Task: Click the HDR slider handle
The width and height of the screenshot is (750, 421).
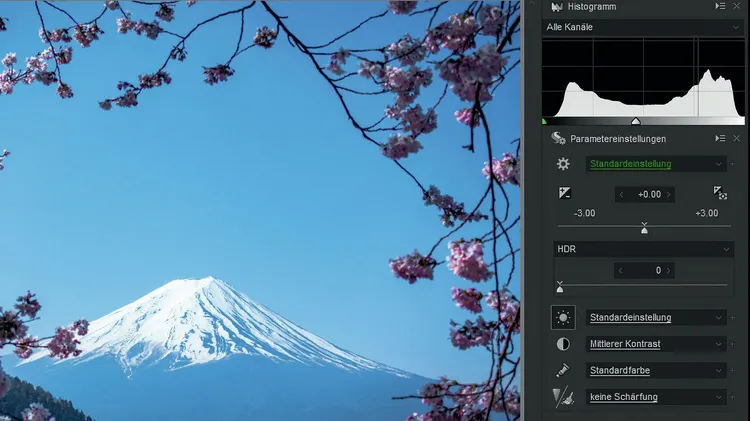Action: (x=560, y=287)
